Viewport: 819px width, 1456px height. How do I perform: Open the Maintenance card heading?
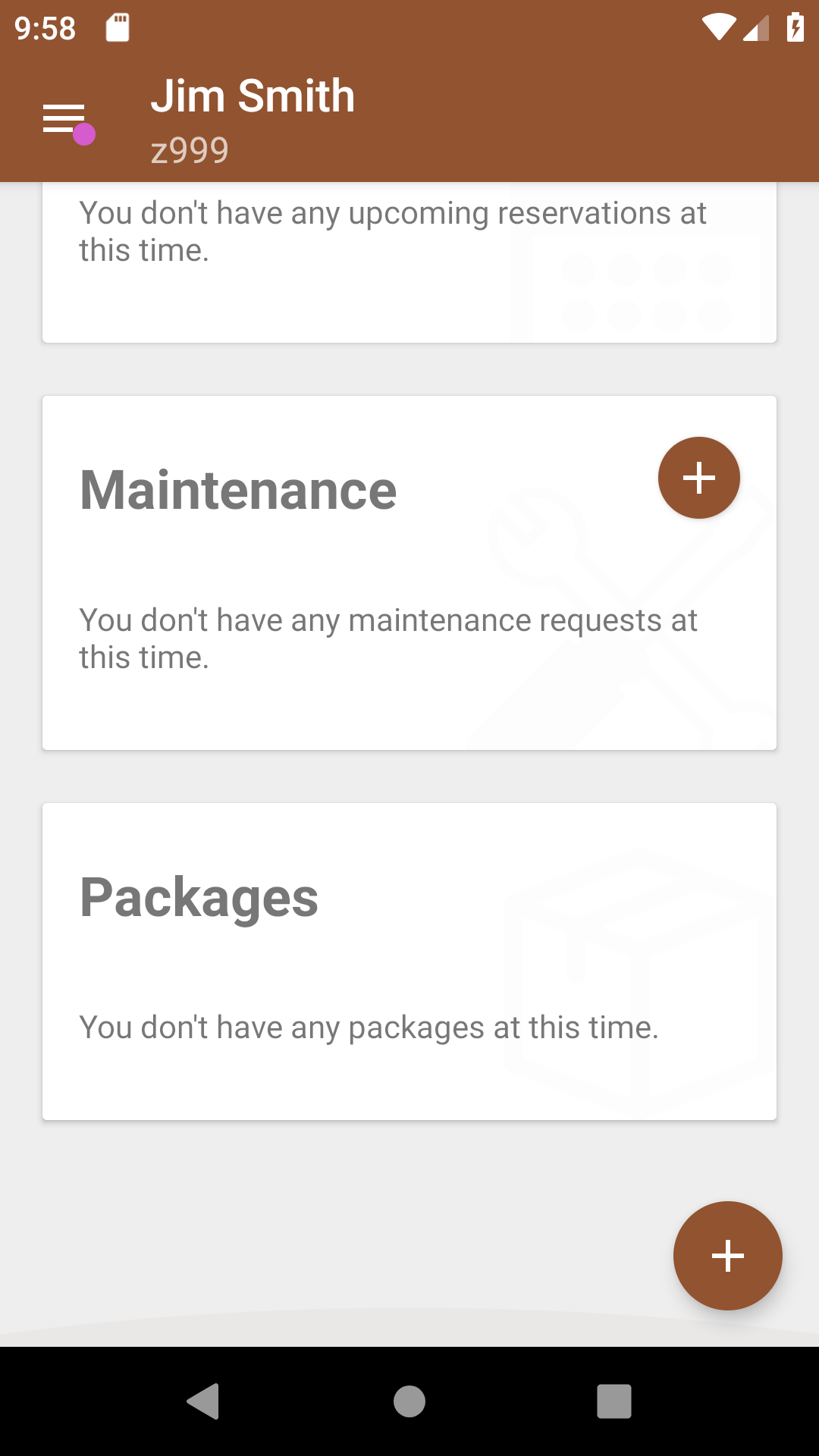[238, 490]
